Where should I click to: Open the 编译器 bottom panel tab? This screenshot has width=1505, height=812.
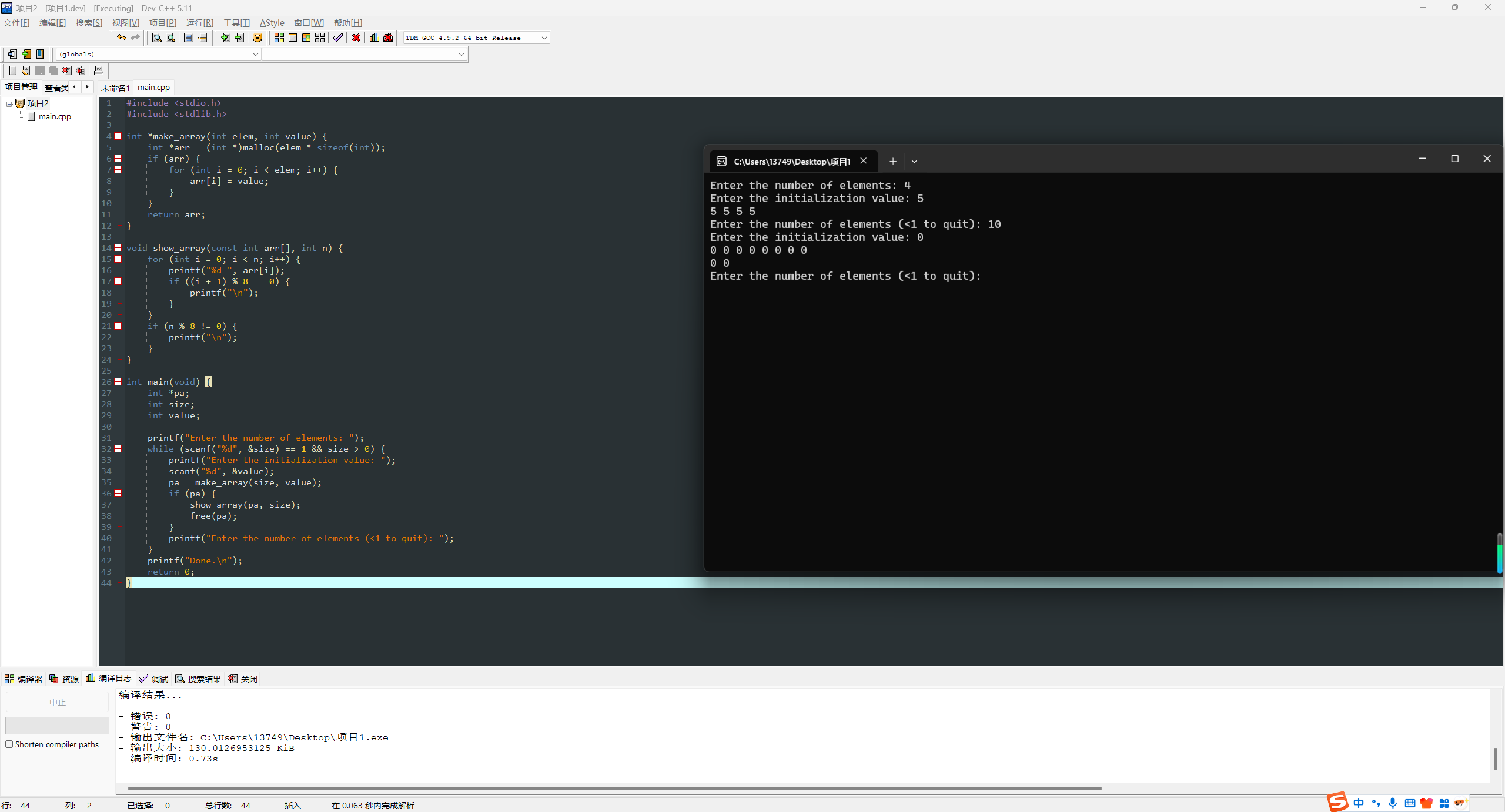pos(24,679)
